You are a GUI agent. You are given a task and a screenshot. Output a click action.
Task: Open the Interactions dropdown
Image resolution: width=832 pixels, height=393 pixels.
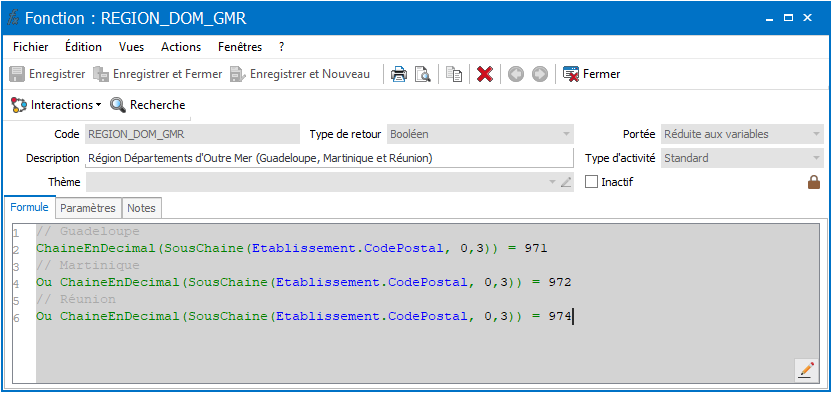[x=56, y=105]
